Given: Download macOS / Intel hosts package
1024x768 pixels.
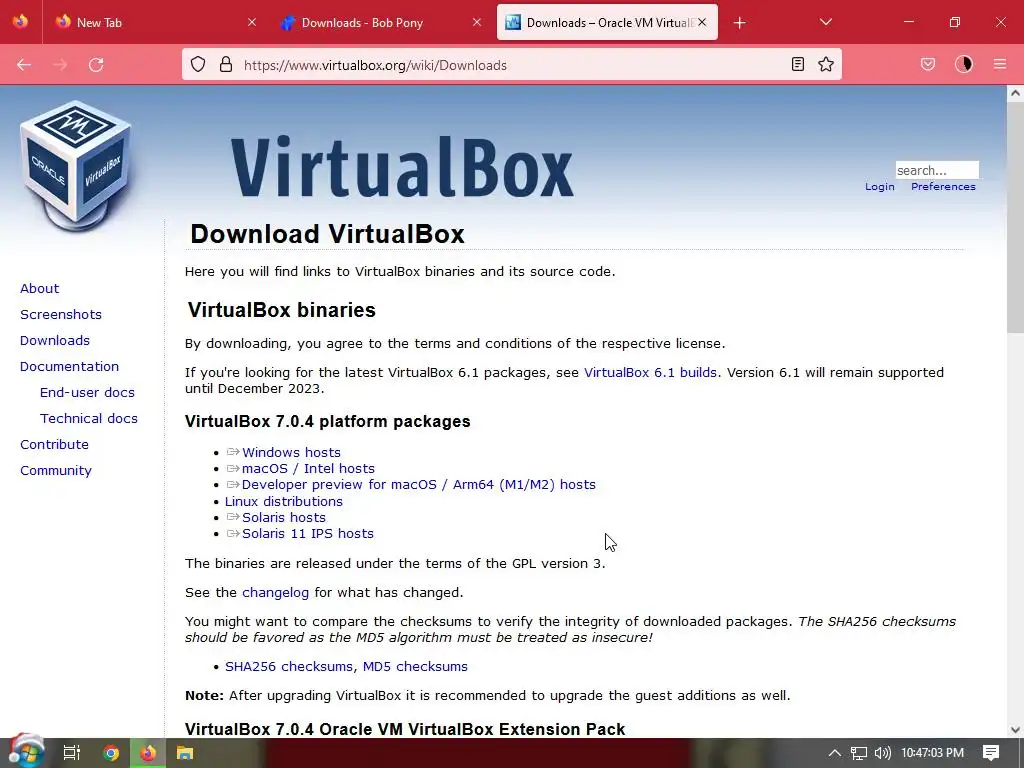Looking at the screenshot, I should pos(308,468).
